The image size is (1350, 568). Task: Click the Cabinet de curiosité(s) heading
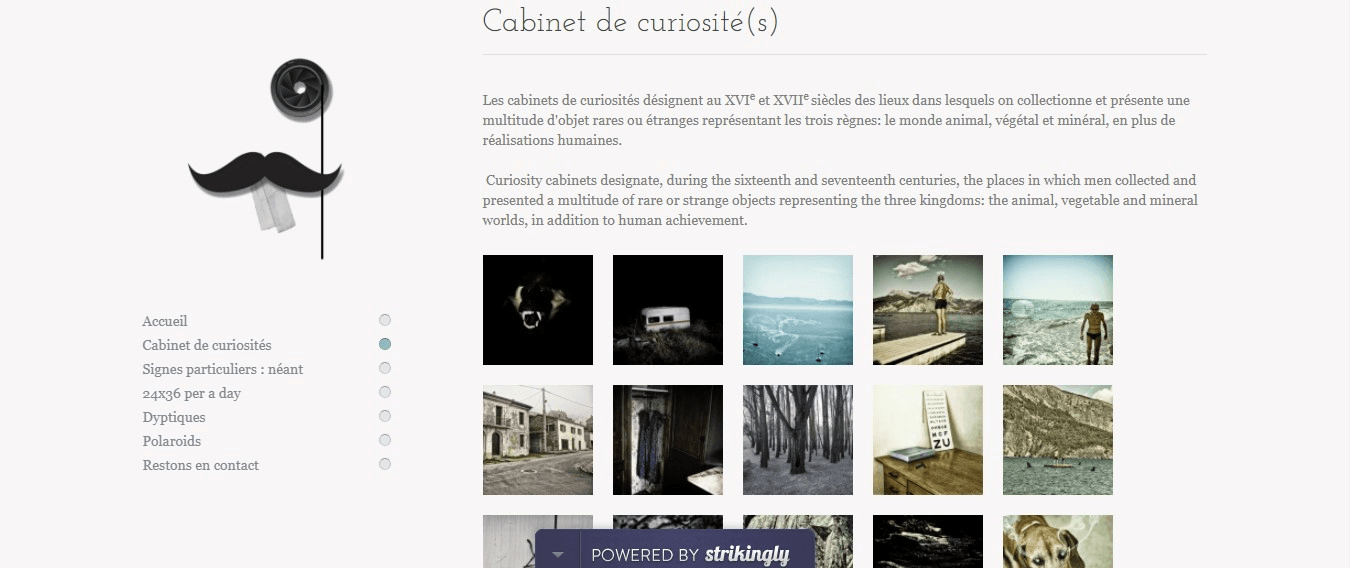(630, 22)
